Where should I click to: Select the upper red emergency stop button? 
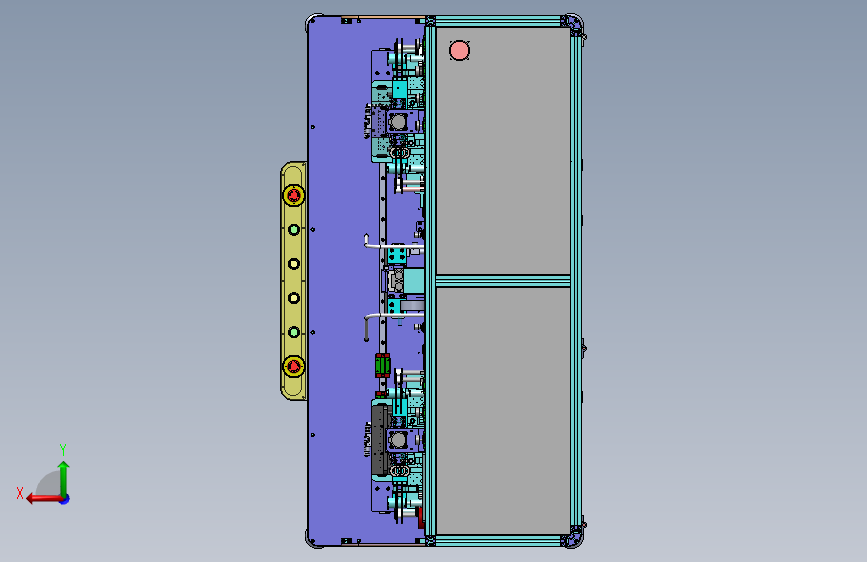[294, 195]
